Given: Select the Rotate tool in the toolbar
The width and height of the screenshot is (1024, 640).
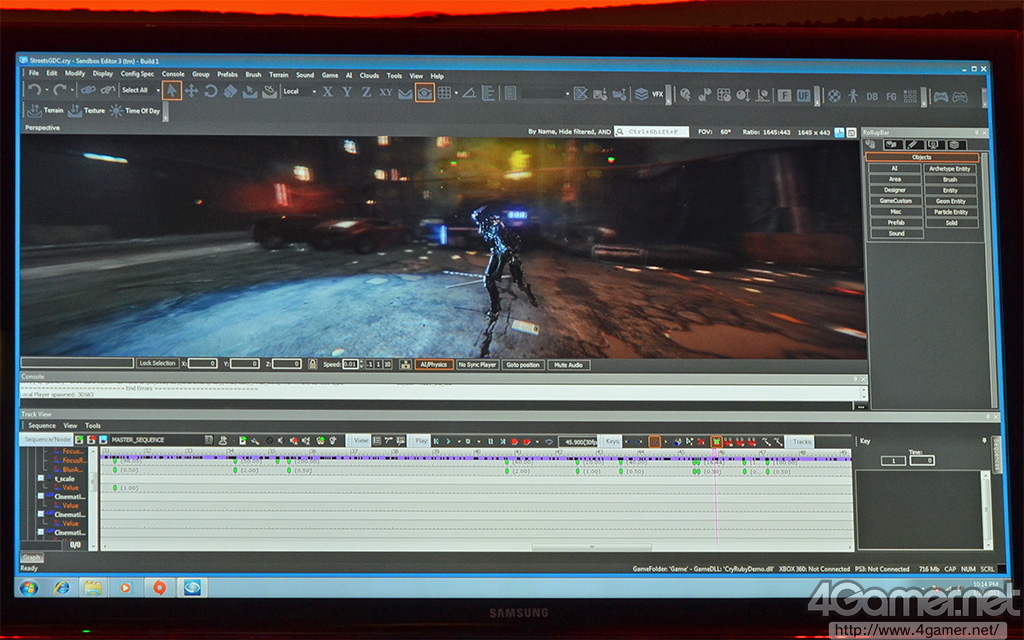Looking at the screenshot, I should 210,91.
